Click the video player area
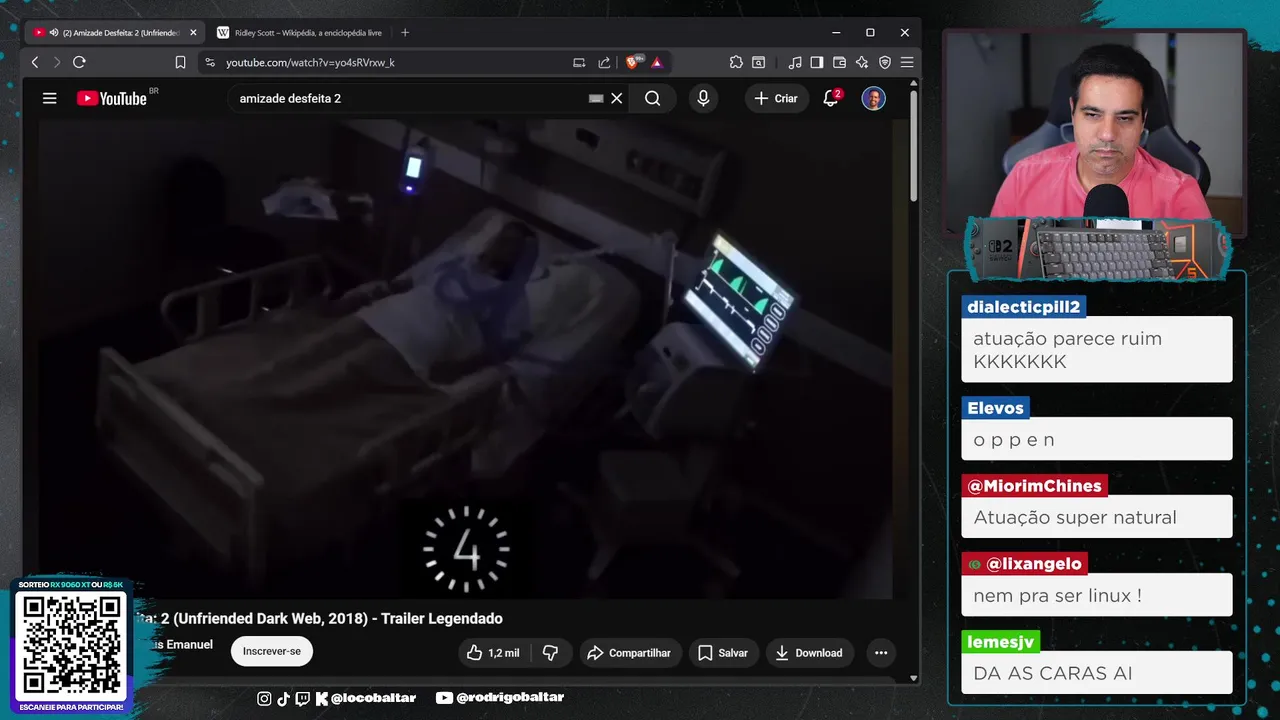 [466, 358]
